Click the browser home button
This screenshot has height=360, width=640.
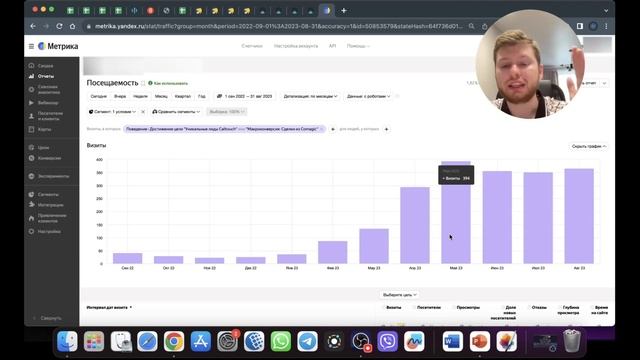tap(72, 26)
